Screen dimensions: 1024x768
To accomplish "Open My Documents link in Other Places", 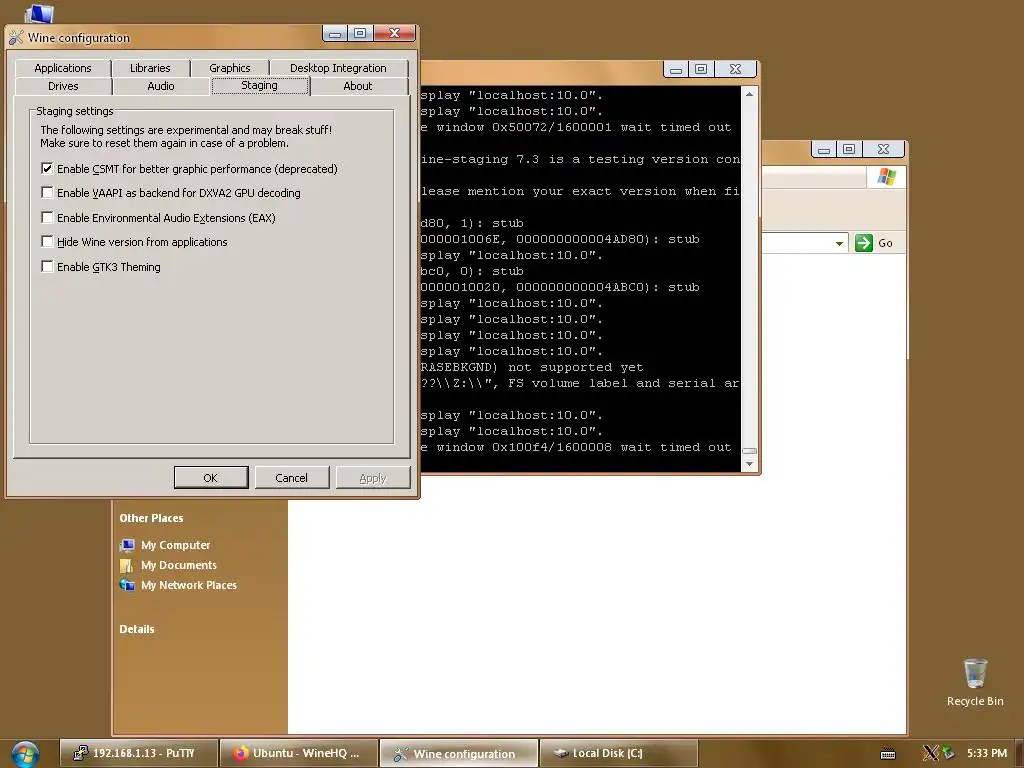I will click(x=179, y=565).
